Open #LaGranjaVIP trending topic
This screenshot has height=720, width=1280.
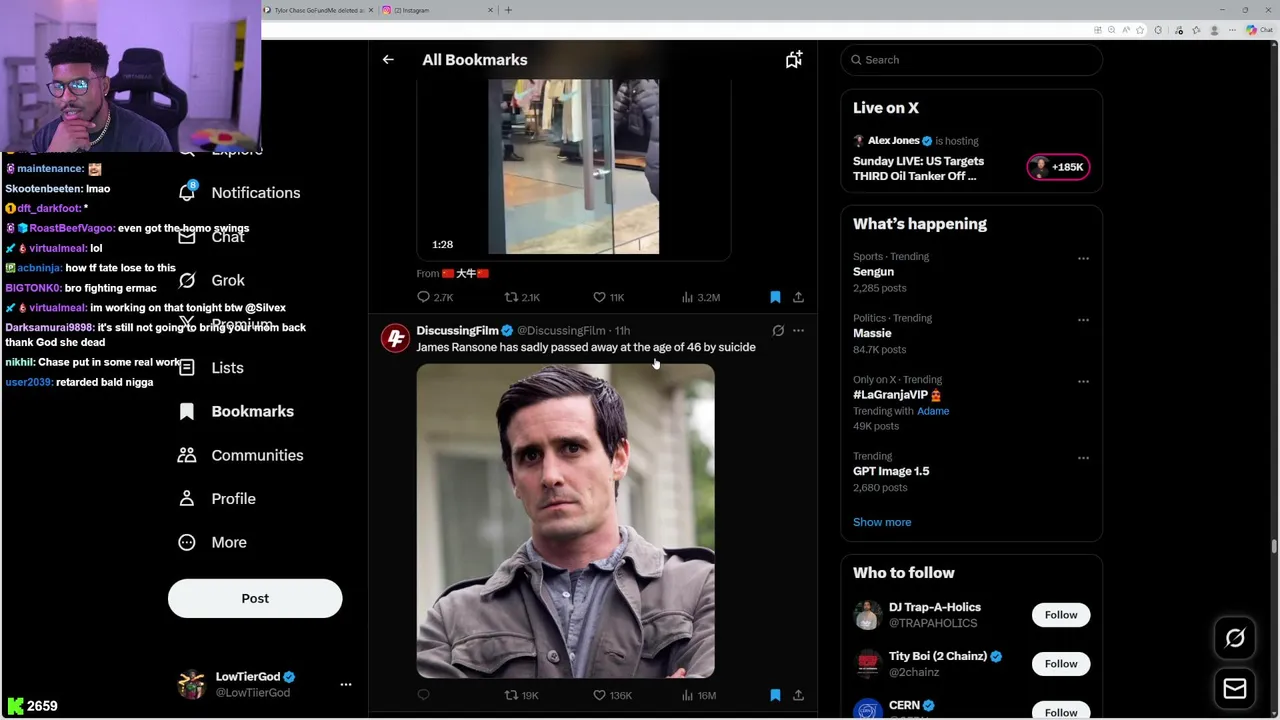[896, 395]
